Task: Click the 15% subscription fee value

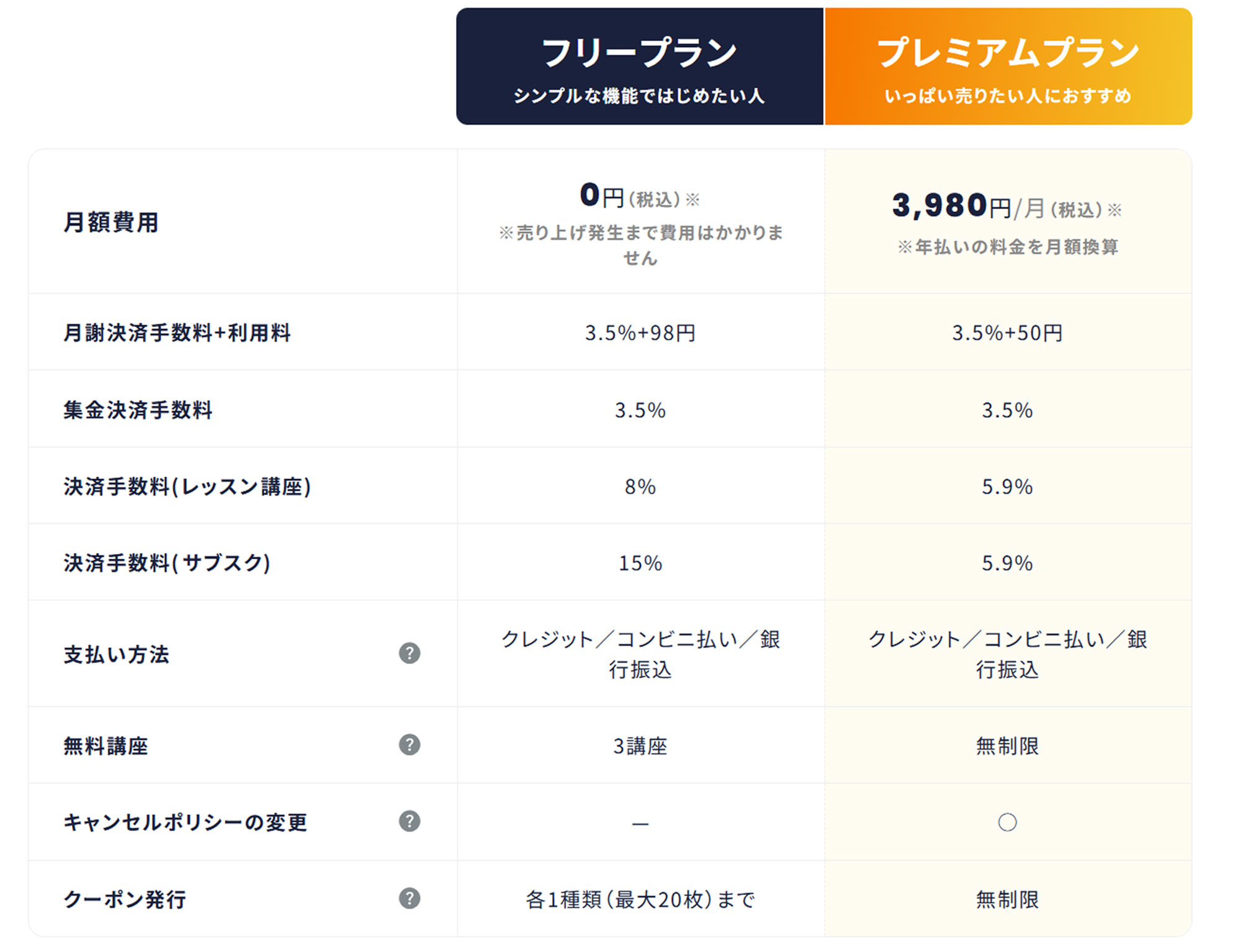Action: pos(640,563)
